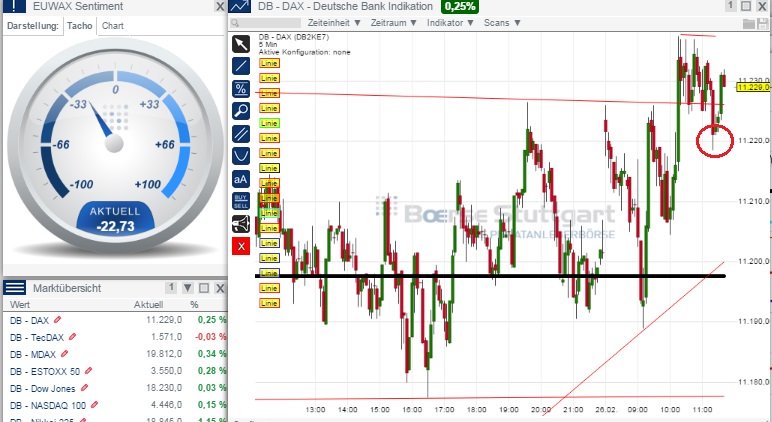This screenshot has height=422, width=772.
Task: Click the pencil icon beside DB - MDAX
Action: (x=64, y=354)
